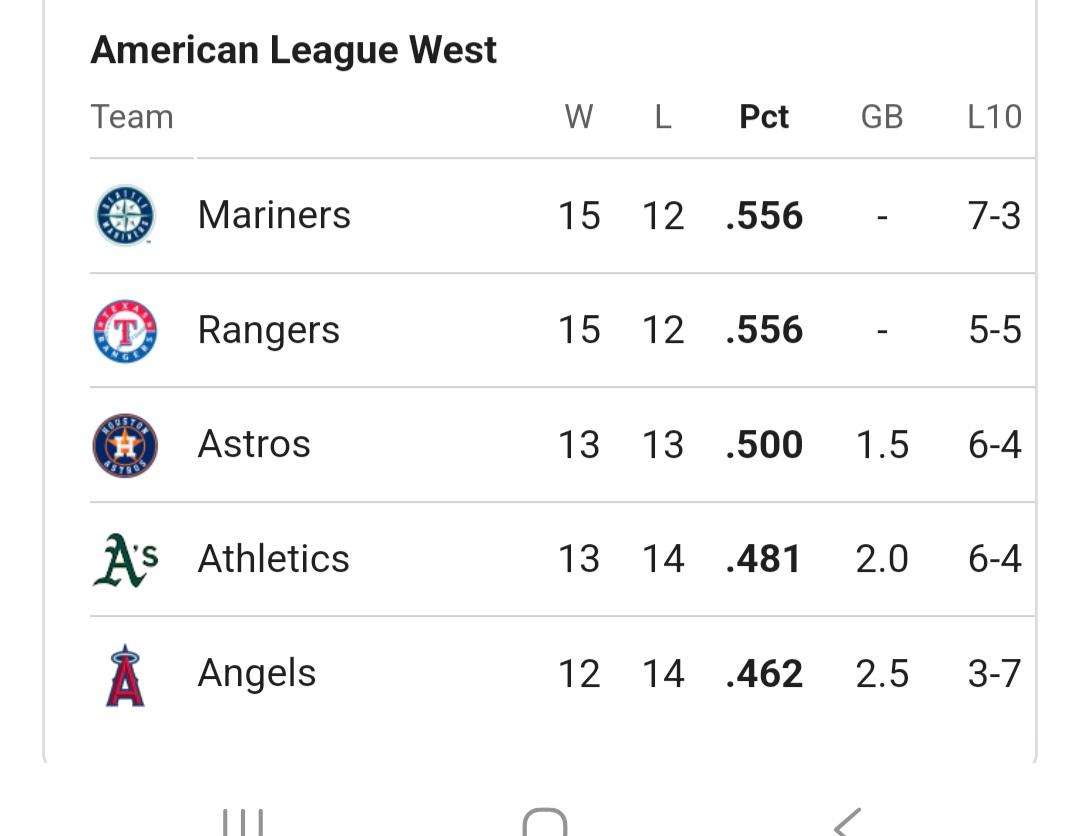The image size is (1080, 836).
Task: Sort standings by Pct column header
Action: click(x=764, y=116)
